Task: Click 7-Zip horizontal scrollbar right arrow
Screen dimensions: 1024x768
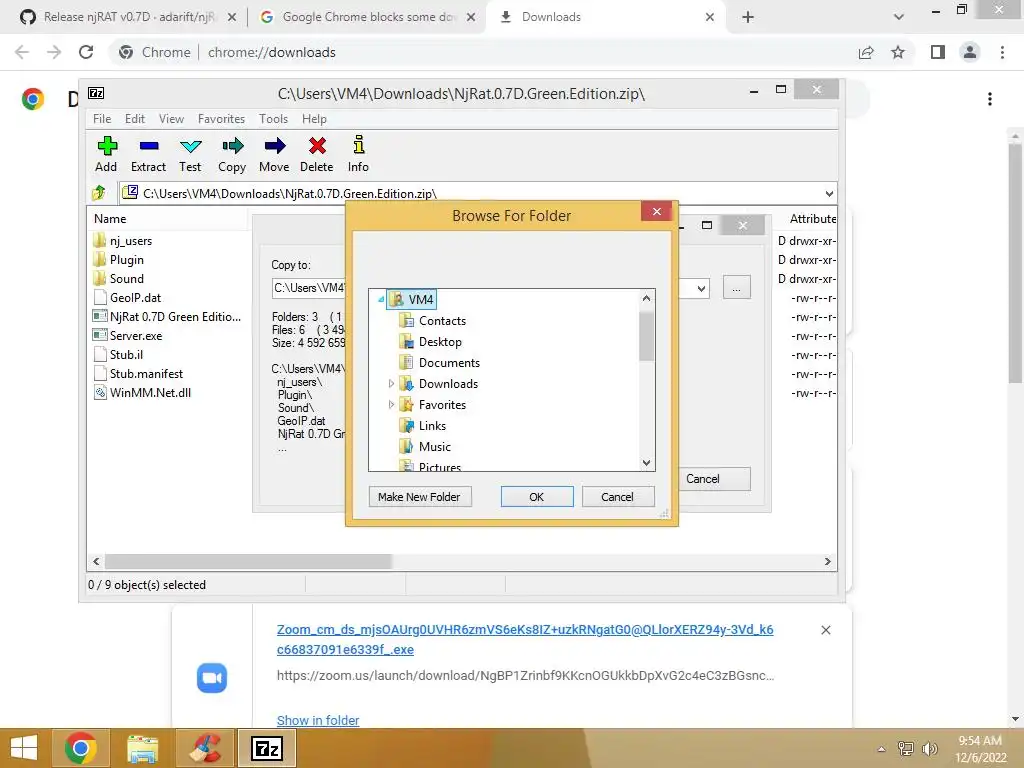Action: click(827, 562)
